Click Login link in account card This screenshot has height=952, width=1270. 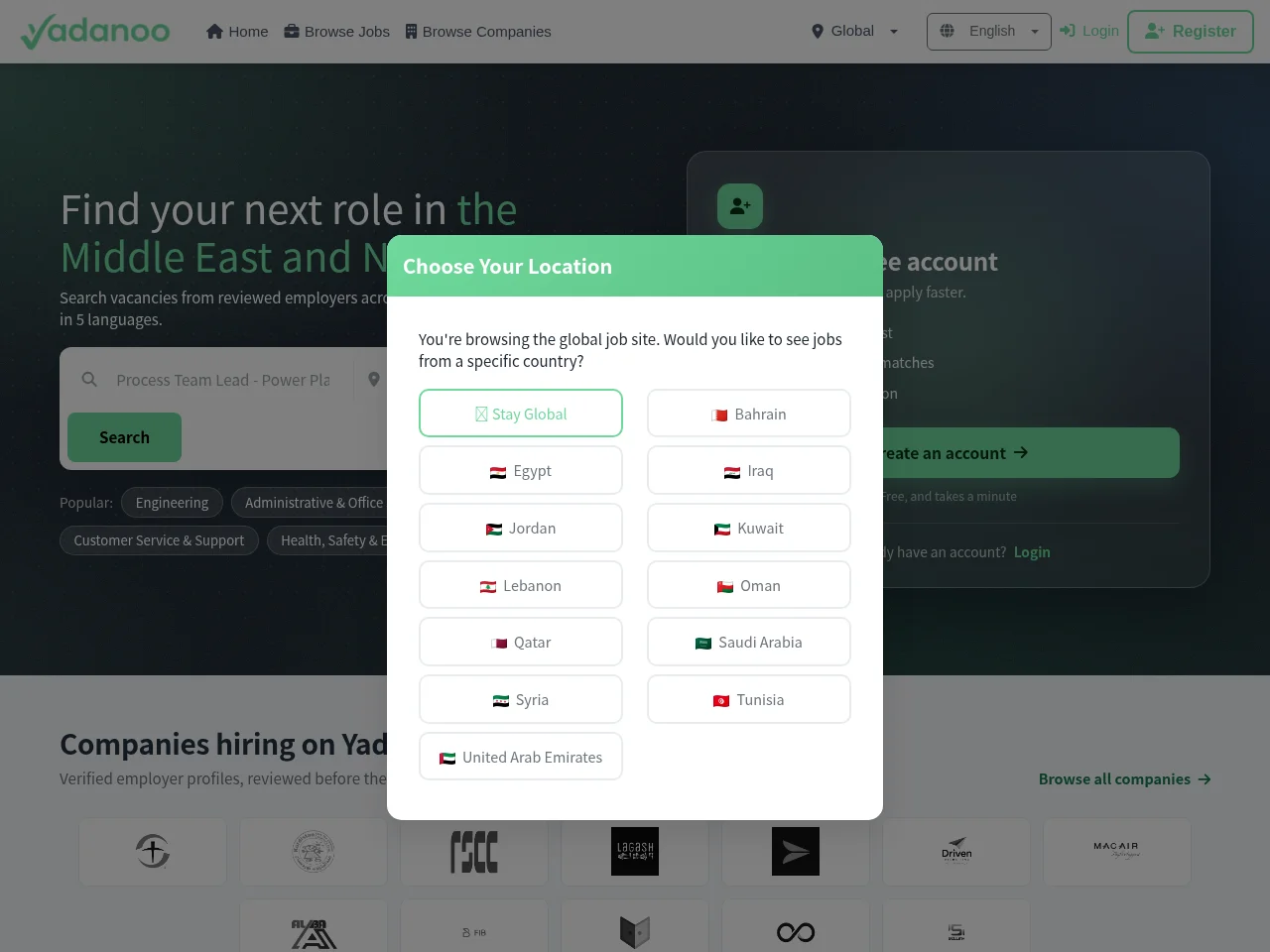[1032, 552]
